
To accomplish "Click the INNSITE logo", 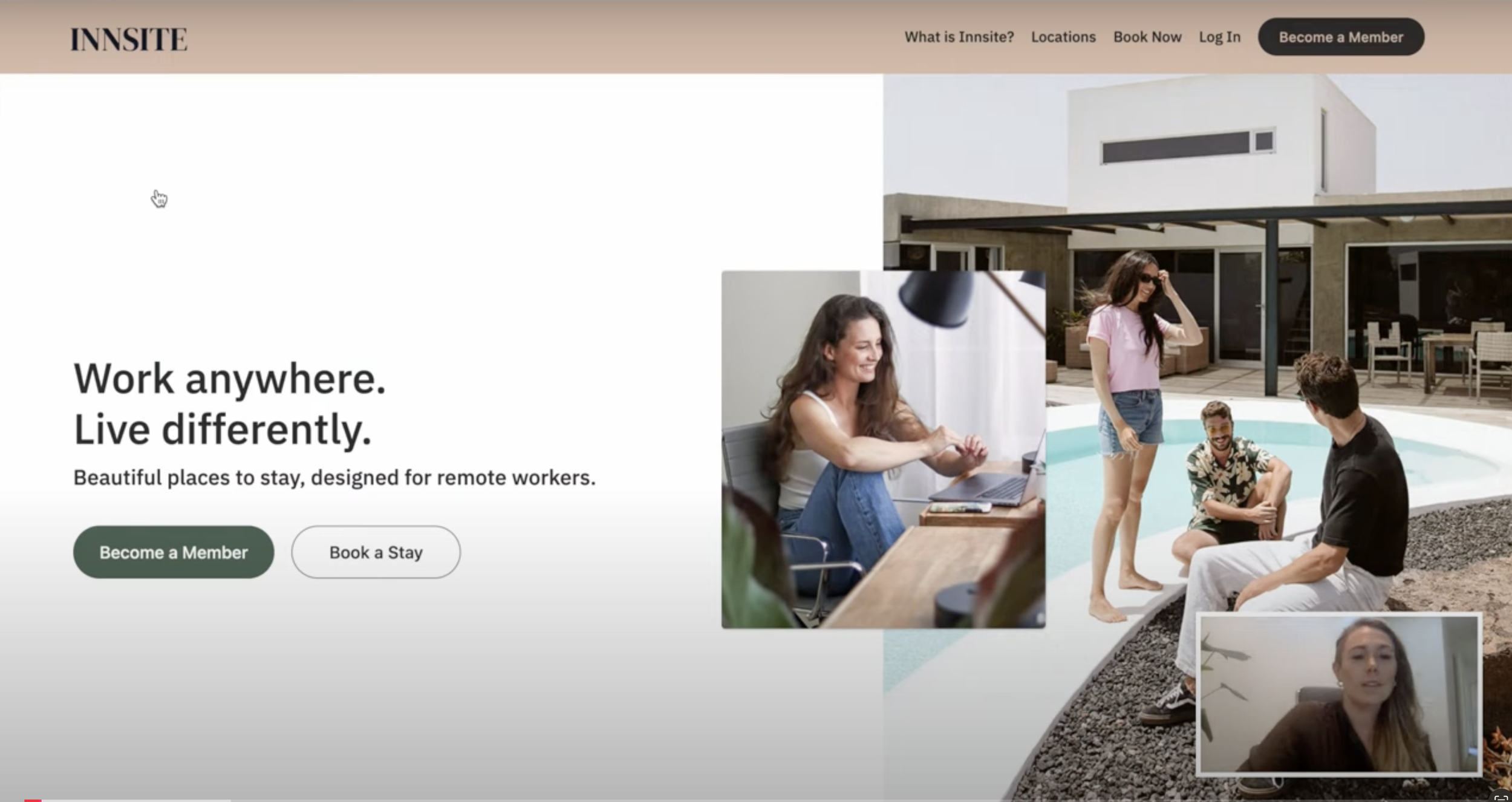I will [x=129, y=39].
